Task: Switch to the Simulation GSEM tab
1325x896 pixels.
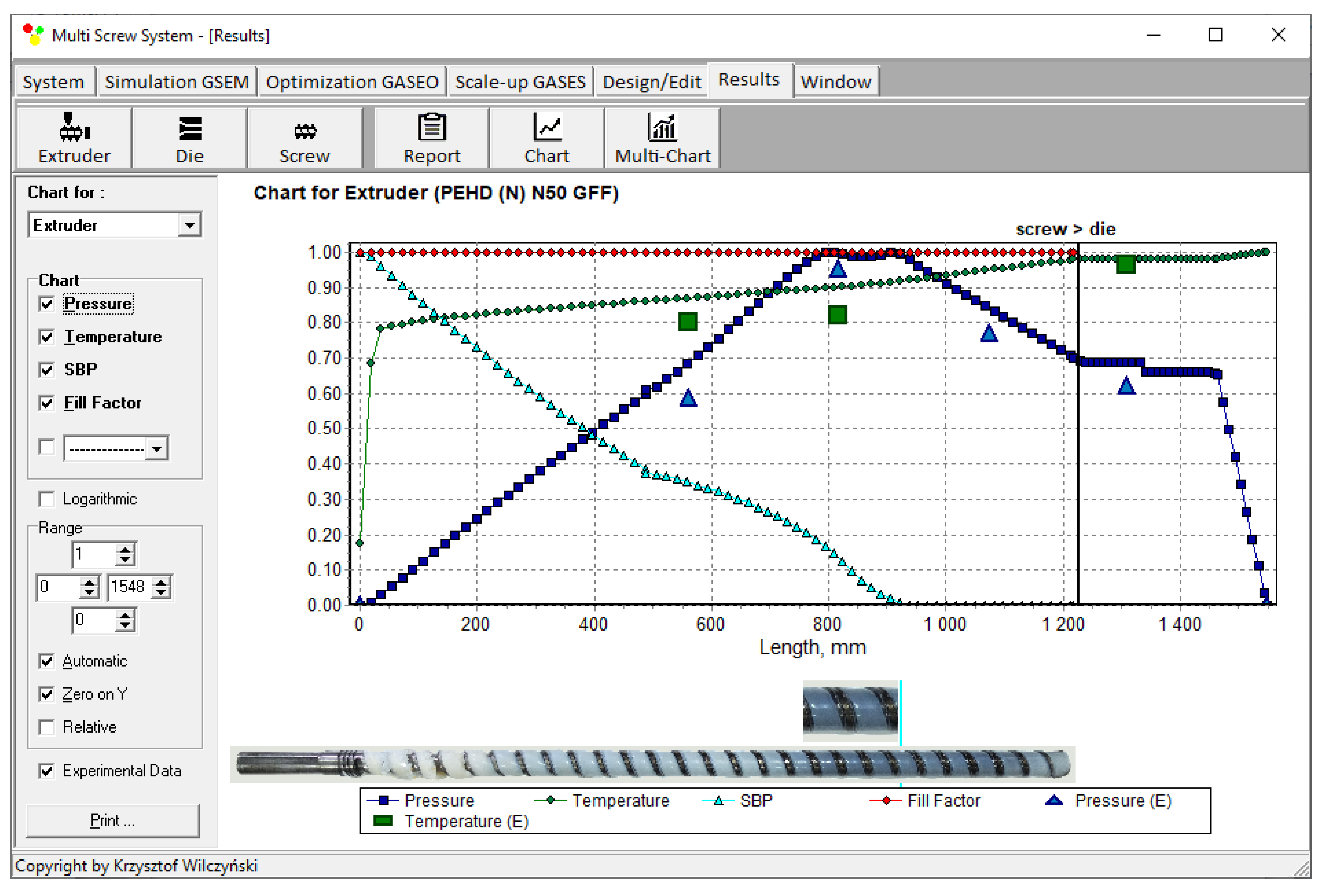Action: point(177,82)
